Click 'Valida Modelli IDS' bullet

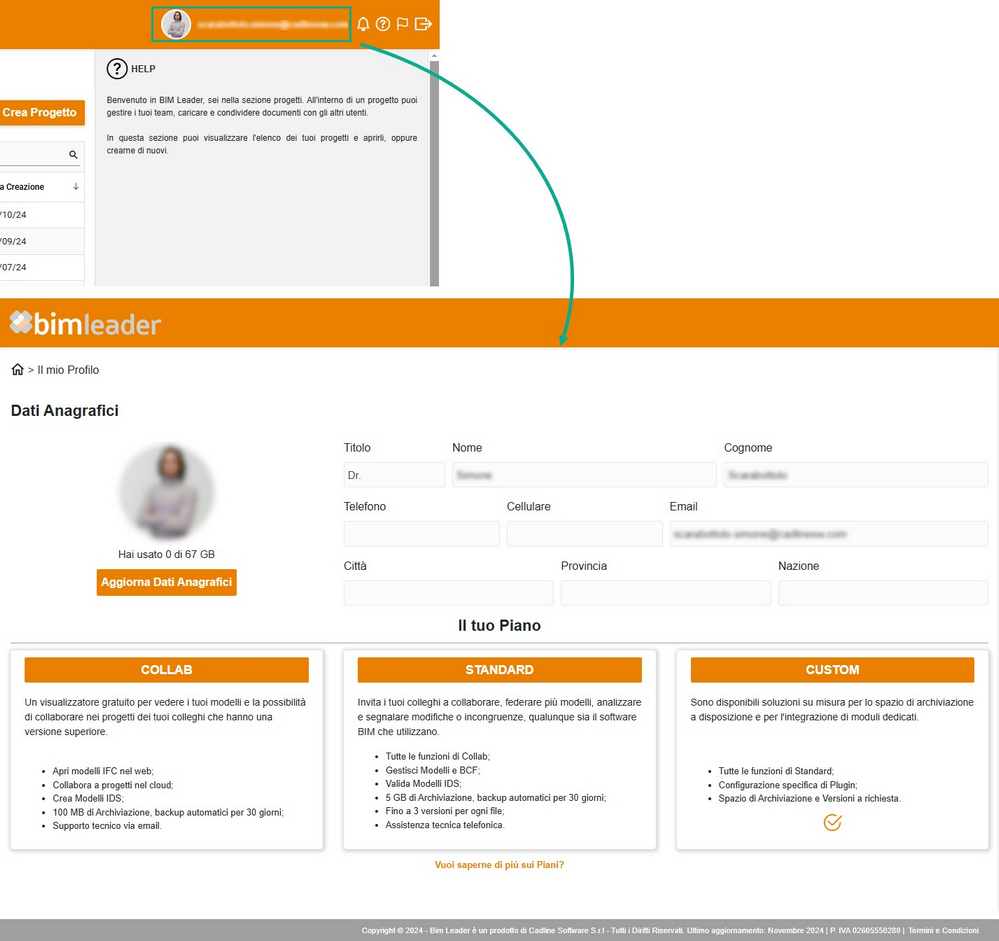coord(424,784)
